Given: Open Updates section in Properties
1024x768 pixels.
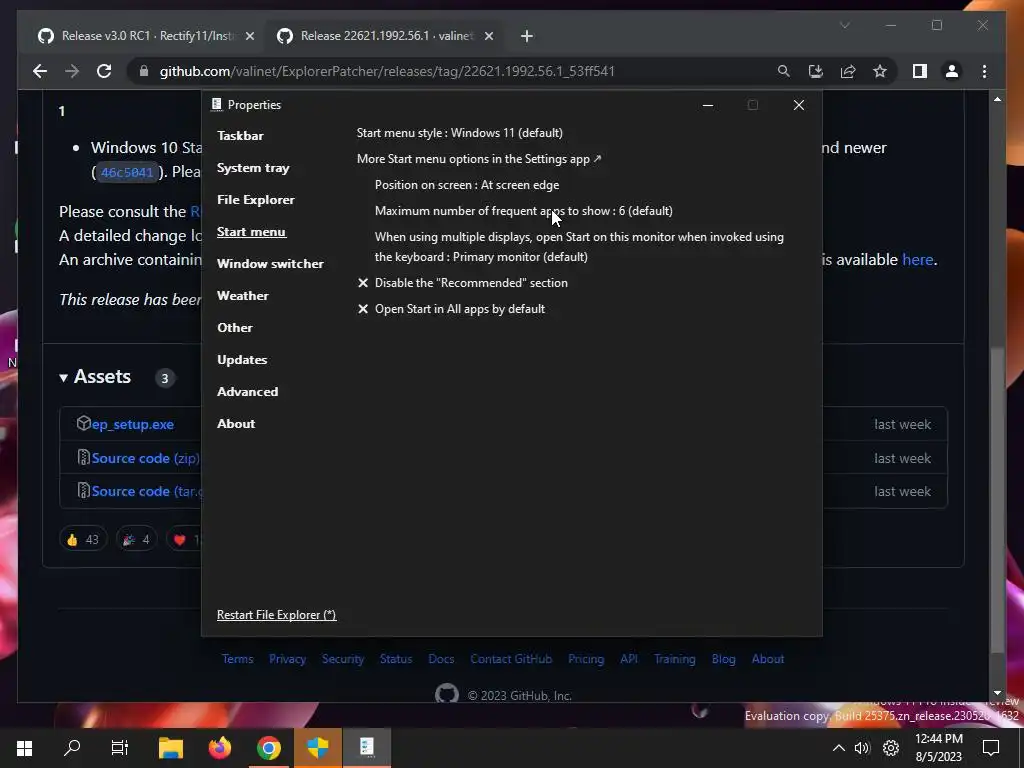Looking at the screenshot, I should 242,360.
